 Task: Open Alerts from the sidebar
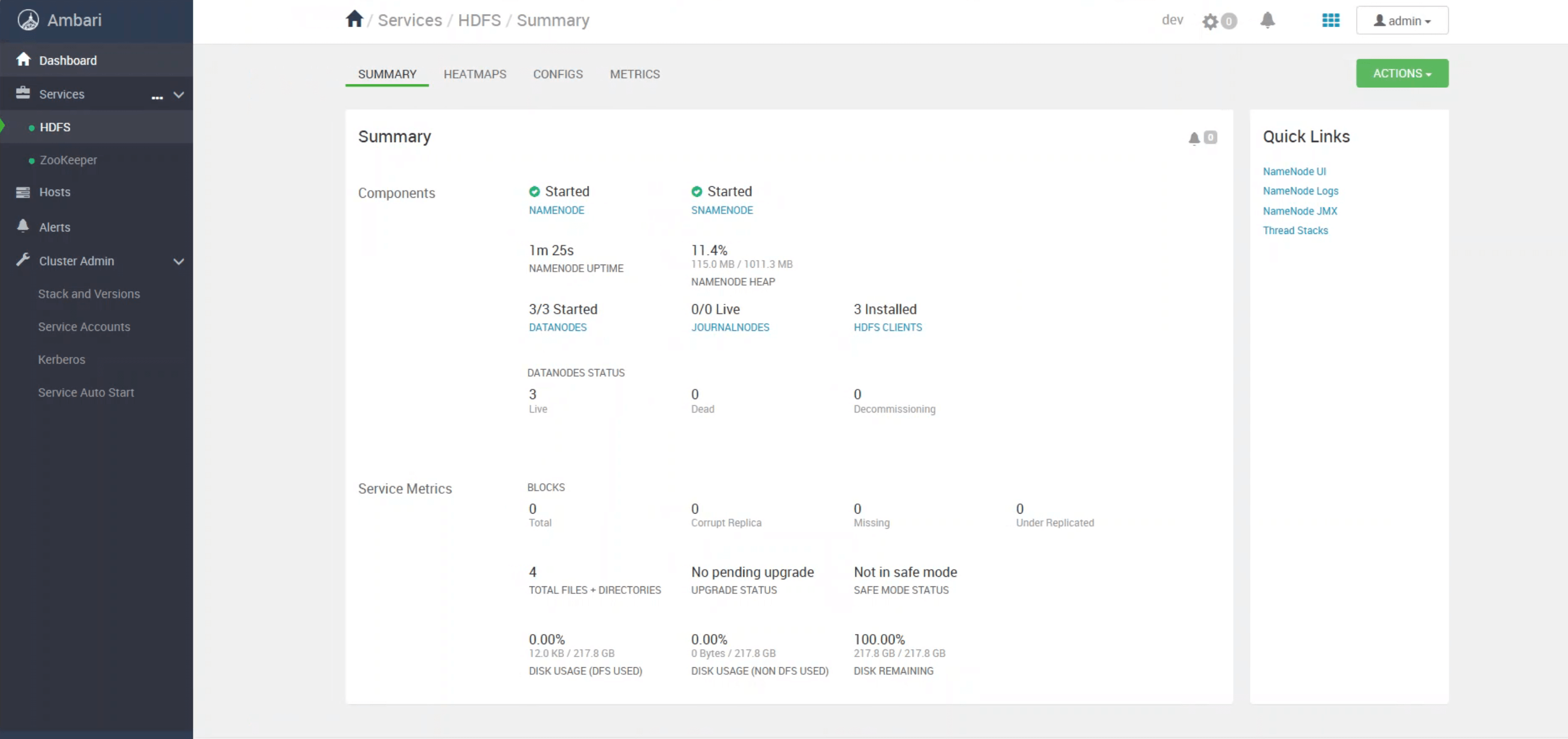pyautogui.click(x=55, y=227)
